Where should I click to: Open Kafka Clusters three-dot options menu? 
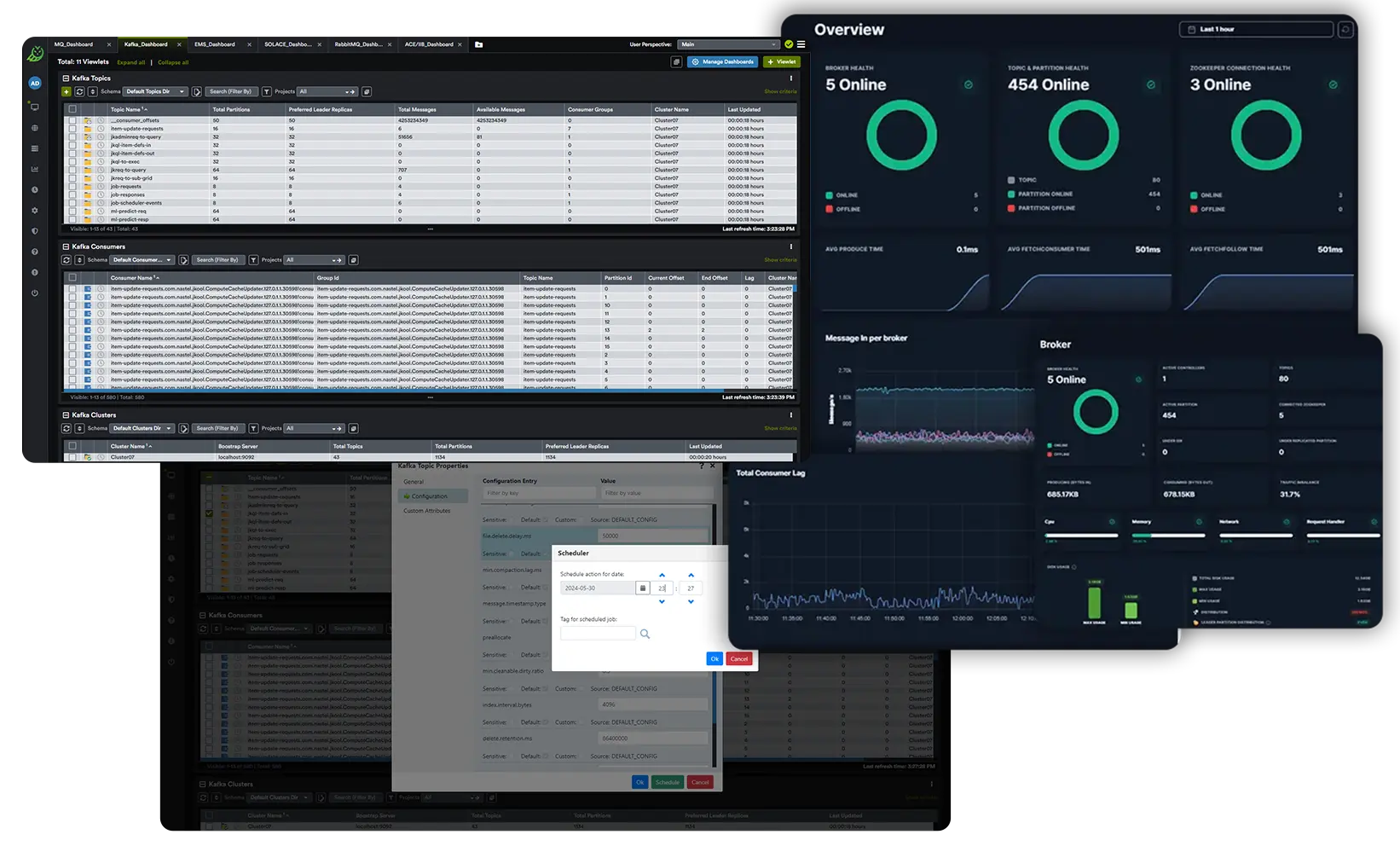pos(791,415)
